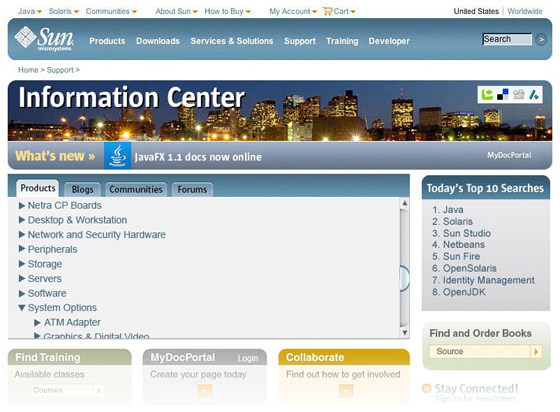Image resolution: width=560 pixels, height=412 pixels.
Task: Click the orange Stay Connected icon
Action: coord(426,388)
